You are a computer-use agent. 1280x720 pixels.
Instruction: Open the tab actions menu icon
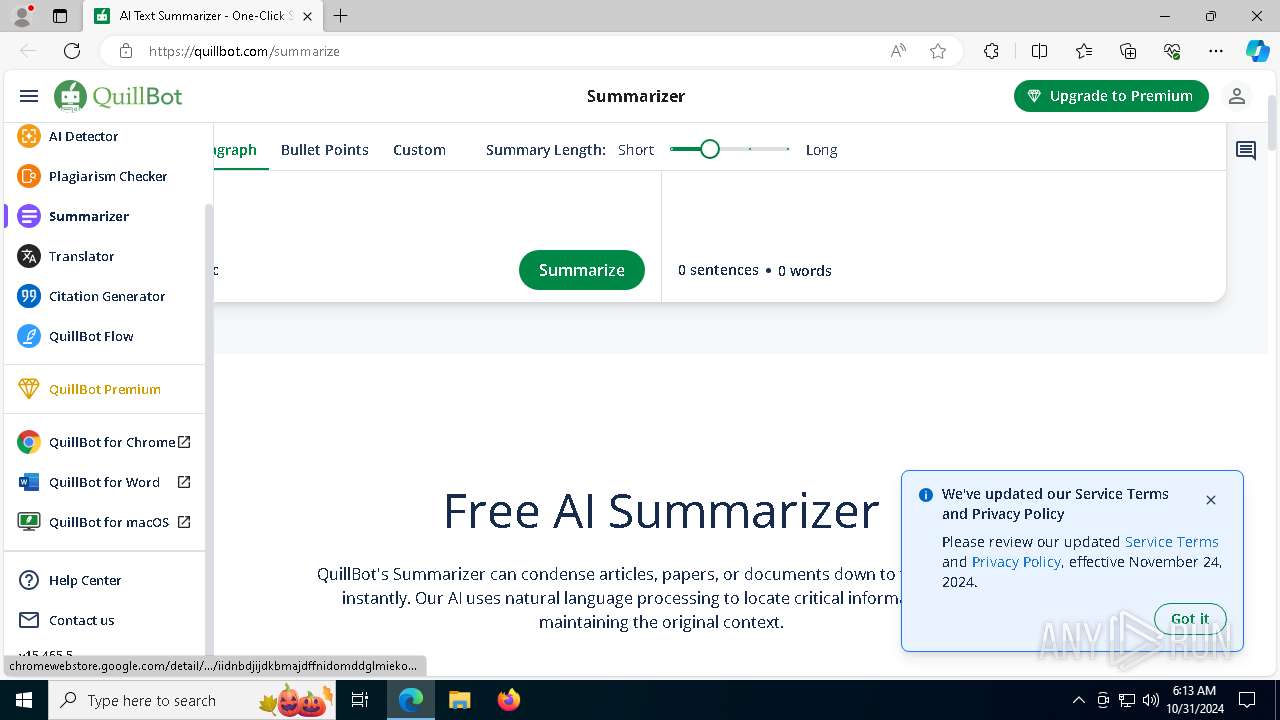point(60,16)
